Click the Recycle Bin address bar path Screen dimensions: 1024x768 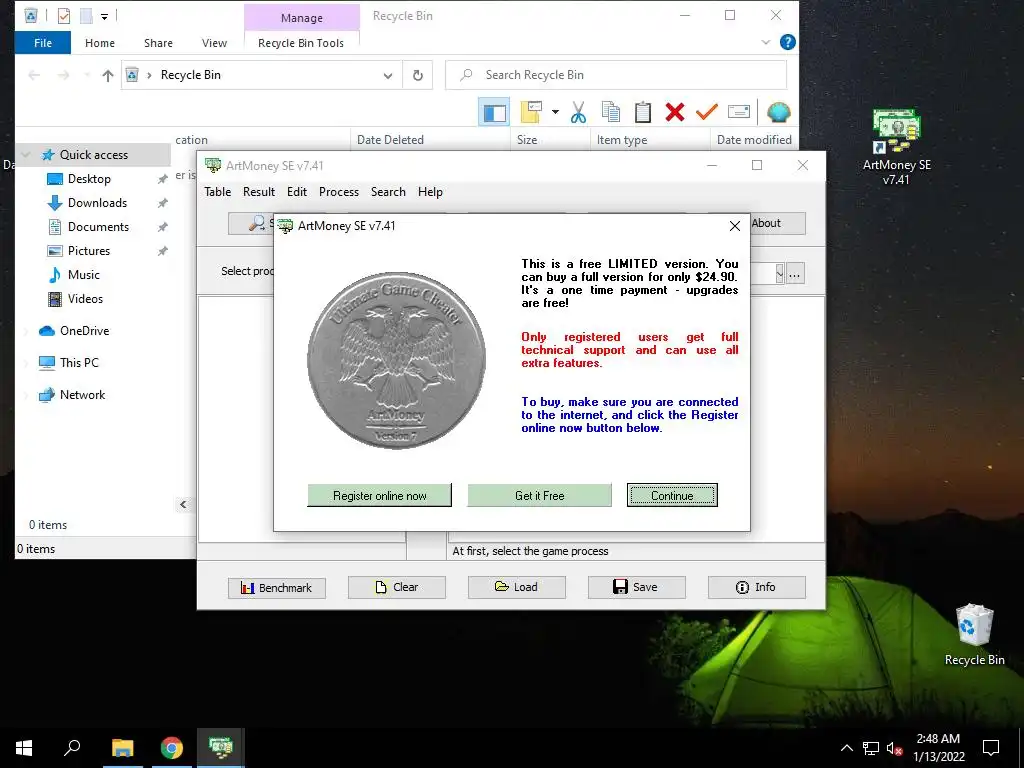point(191,75)
